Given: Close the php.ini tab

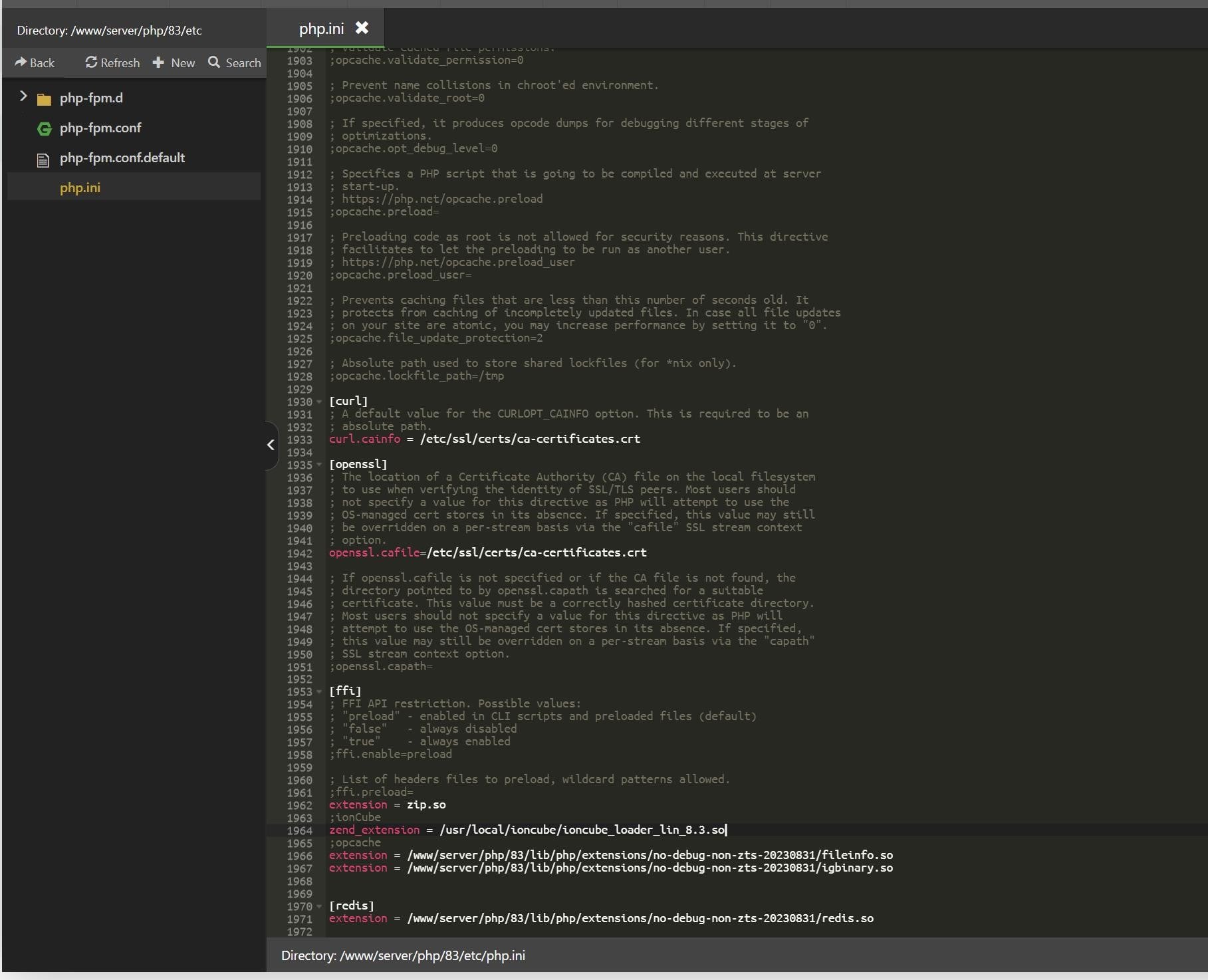Looking at the screenshot, I should click(362, 28).
